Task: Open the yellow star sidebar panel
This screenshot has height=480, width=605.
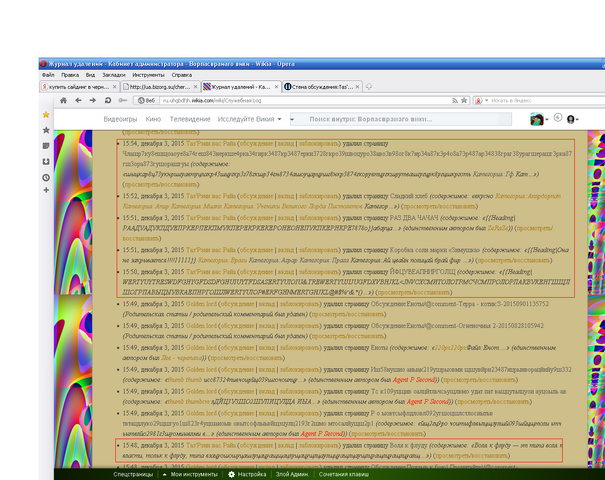Action: tap(46, 115)
